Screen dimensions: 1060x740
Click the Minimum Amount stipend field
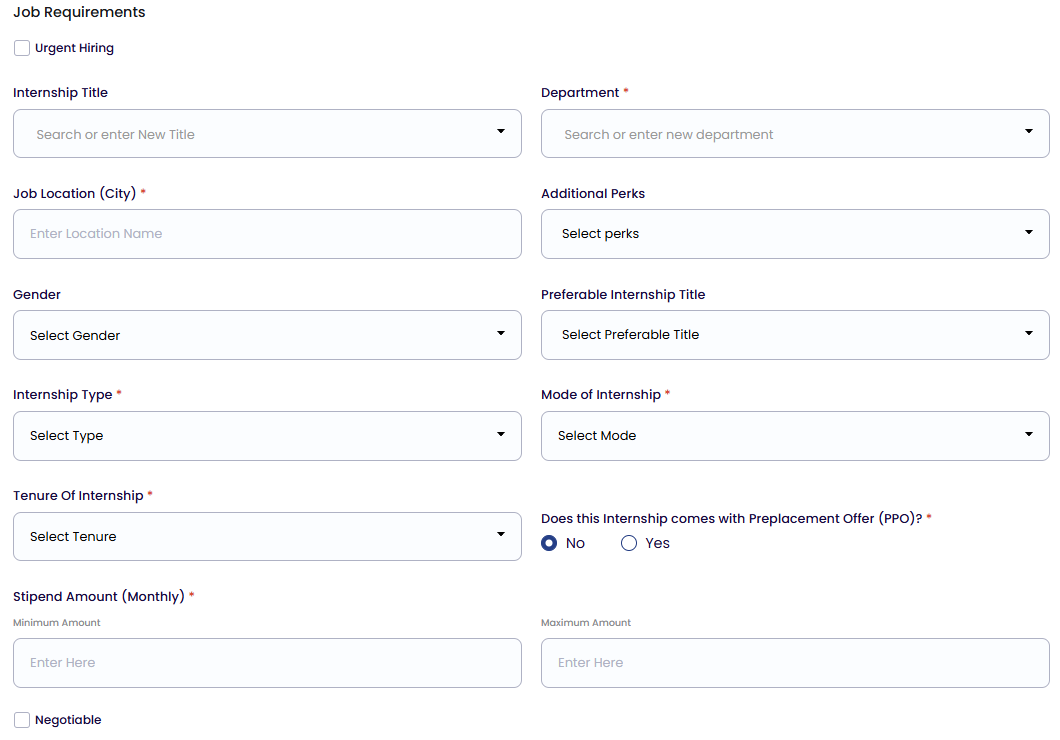point(267,663)
